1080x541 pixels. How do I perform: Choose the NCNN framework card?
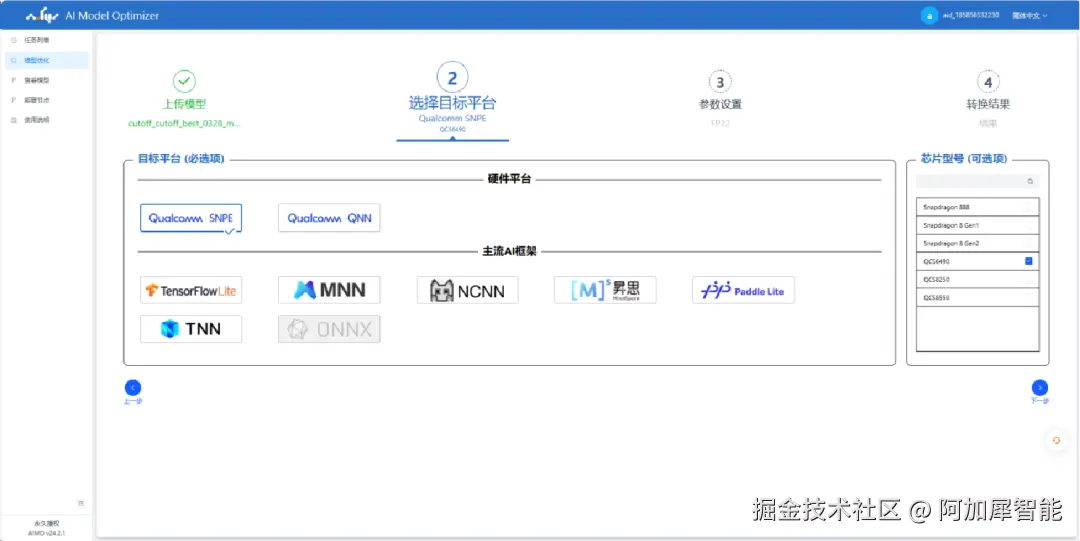468,290
